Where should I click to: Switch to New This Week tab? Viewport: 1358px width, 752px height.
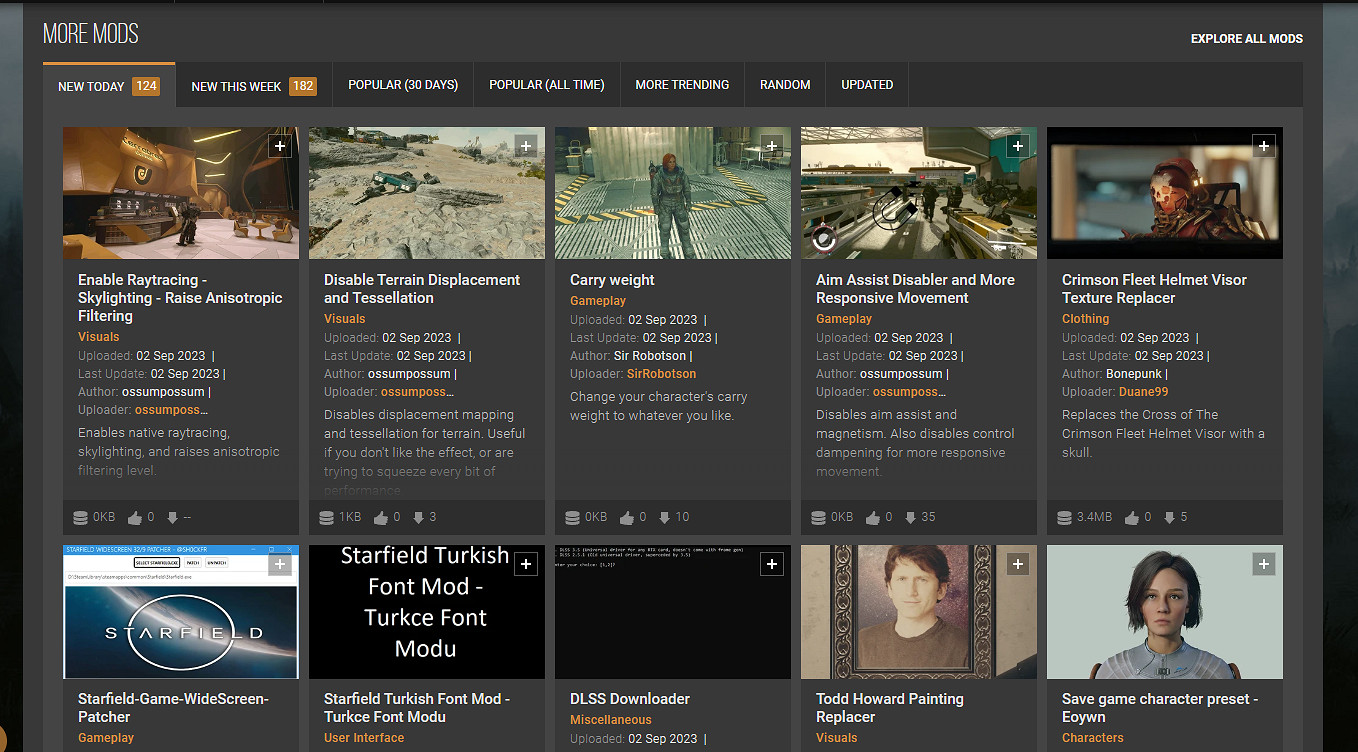pyautogui.click(x=253, y=86)
